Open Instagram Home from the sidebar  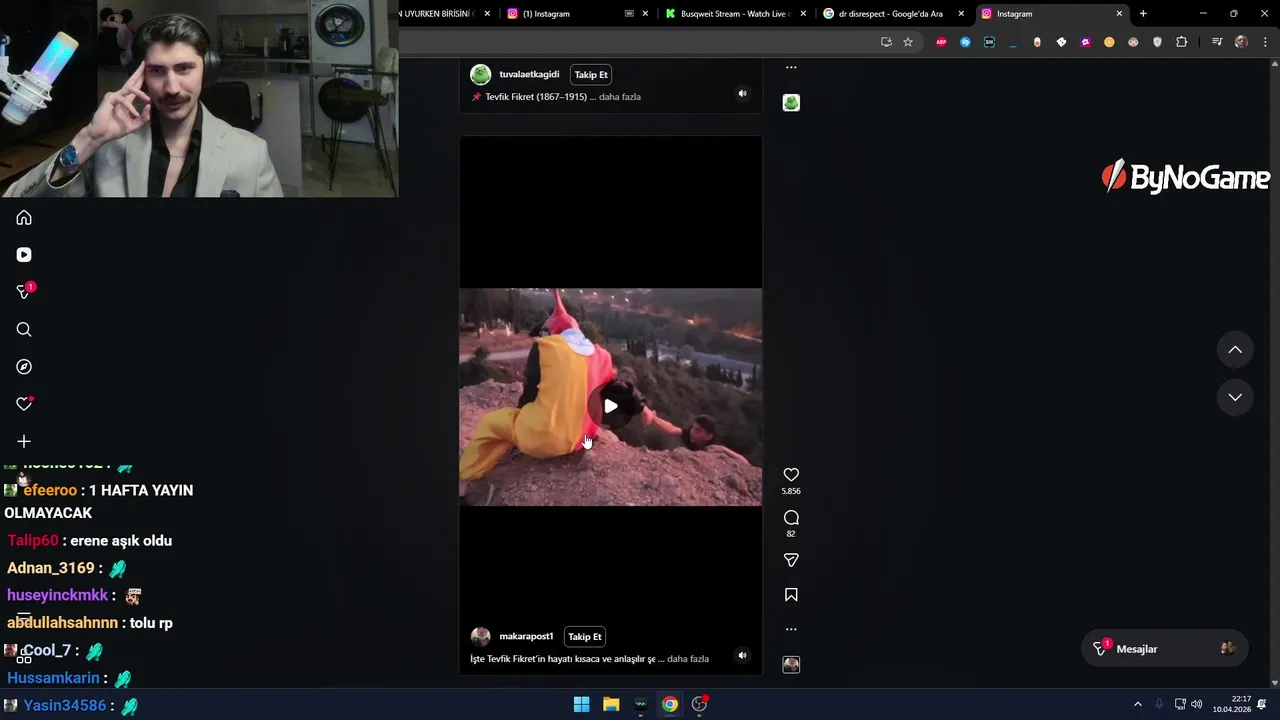pyautogui.click(x=24, y=218)
